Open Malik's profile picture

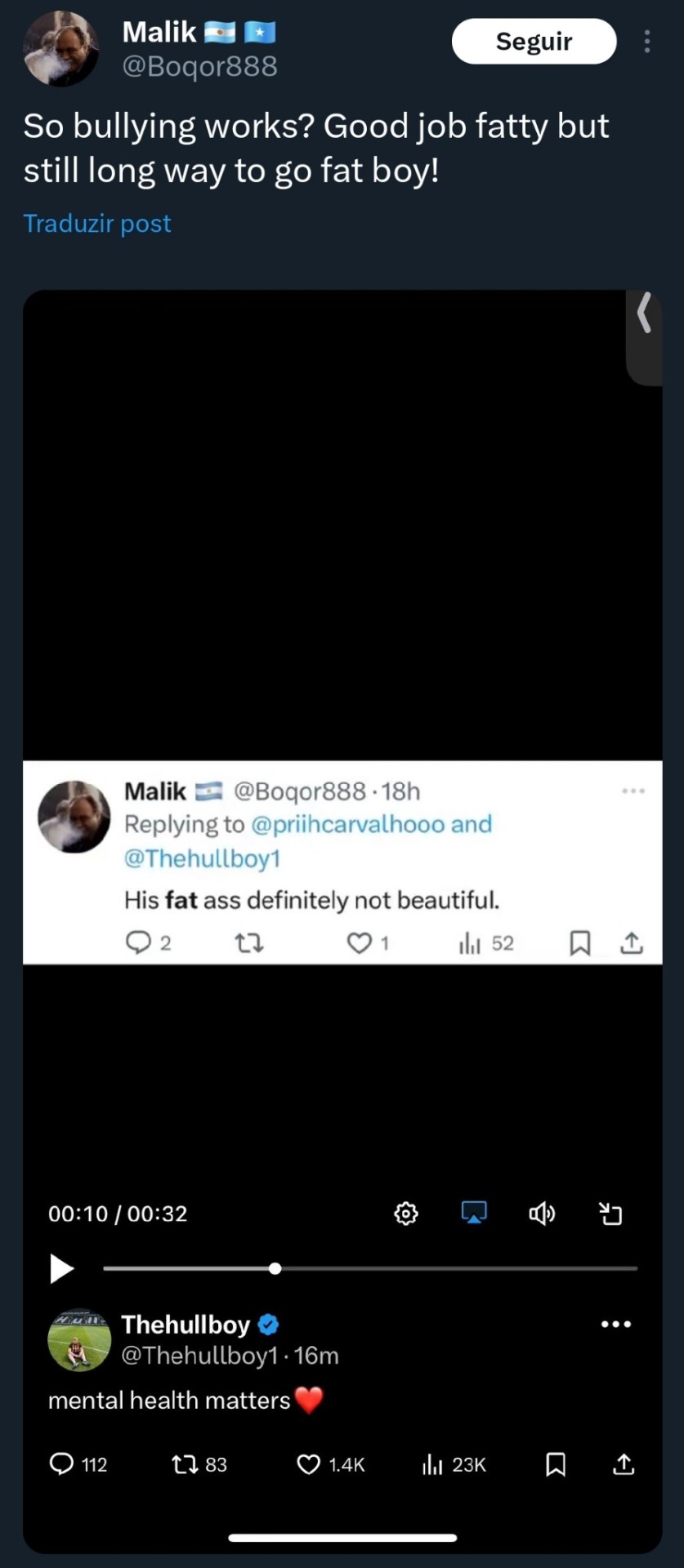pyautogui.click(x=61, y=49)
